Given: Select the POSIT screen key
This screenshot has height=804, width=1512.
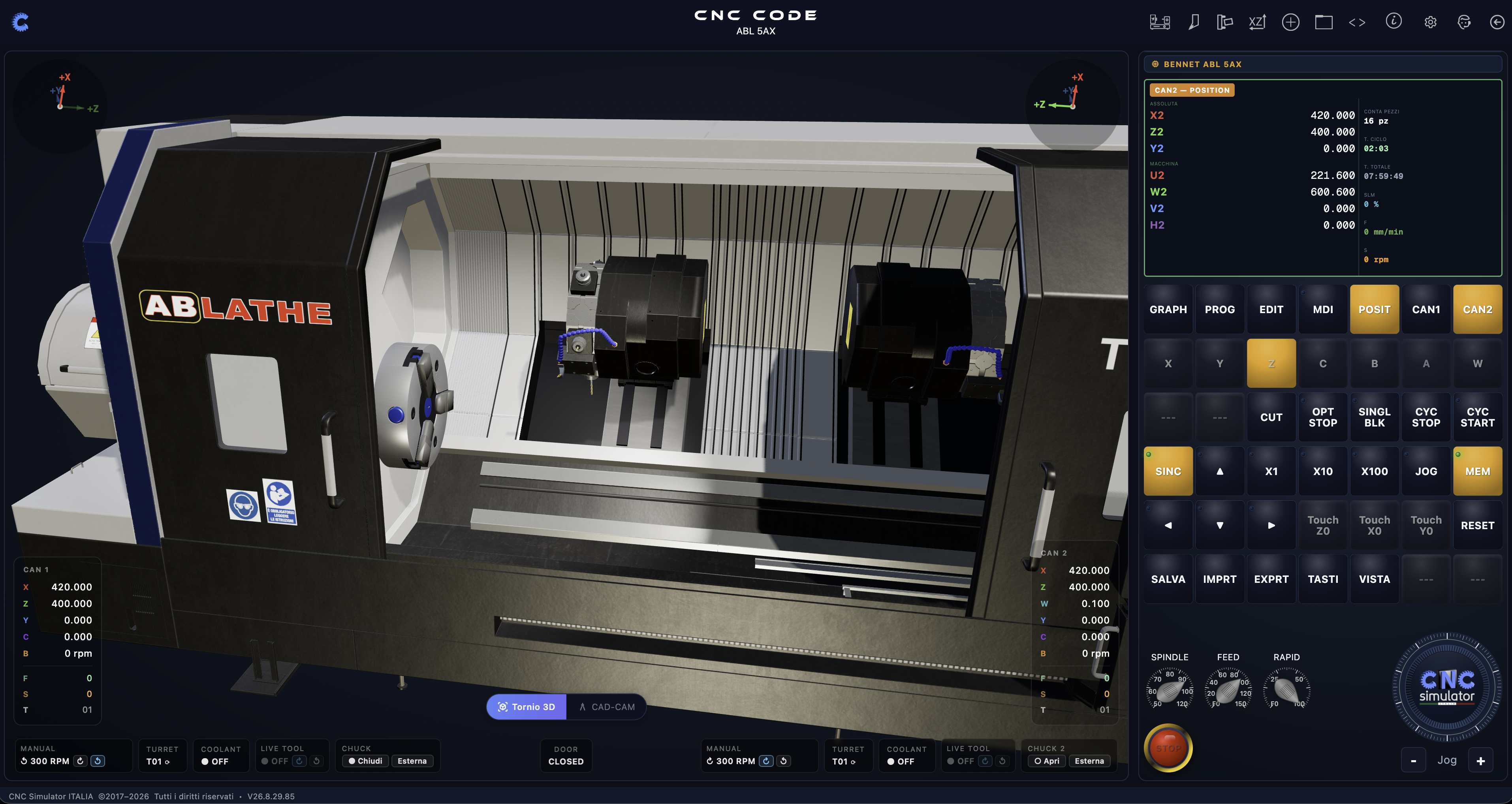Looking at the screenshot, I should tap(1374, 309).
